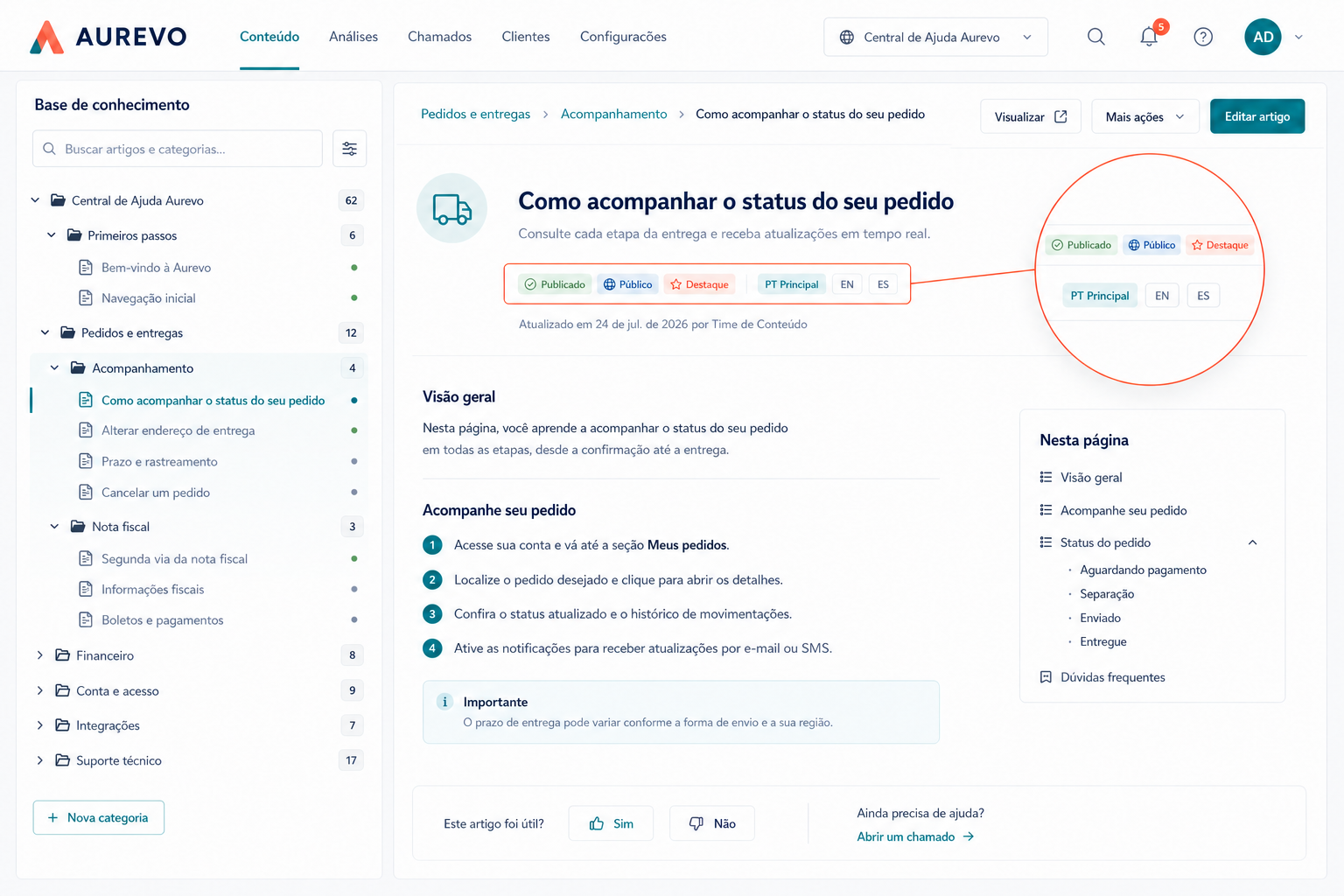
Task: Open the search magnifier in top bar
Action: [x=1095, y=37]
